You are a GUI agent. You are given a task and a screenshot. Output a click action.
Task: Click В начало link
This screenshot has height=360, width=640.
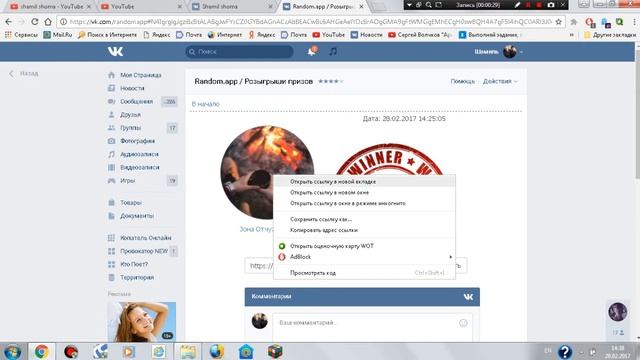coord(206,104)
